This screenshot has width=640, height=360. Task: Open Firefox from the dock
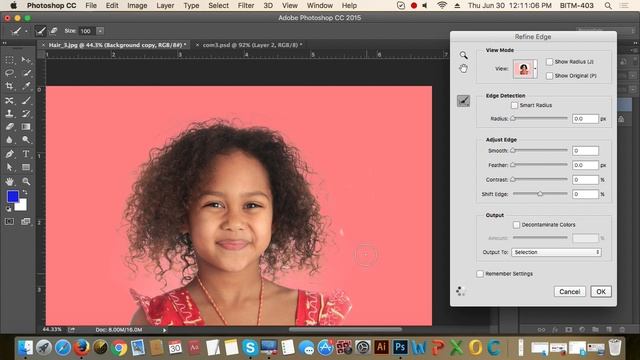81,347
